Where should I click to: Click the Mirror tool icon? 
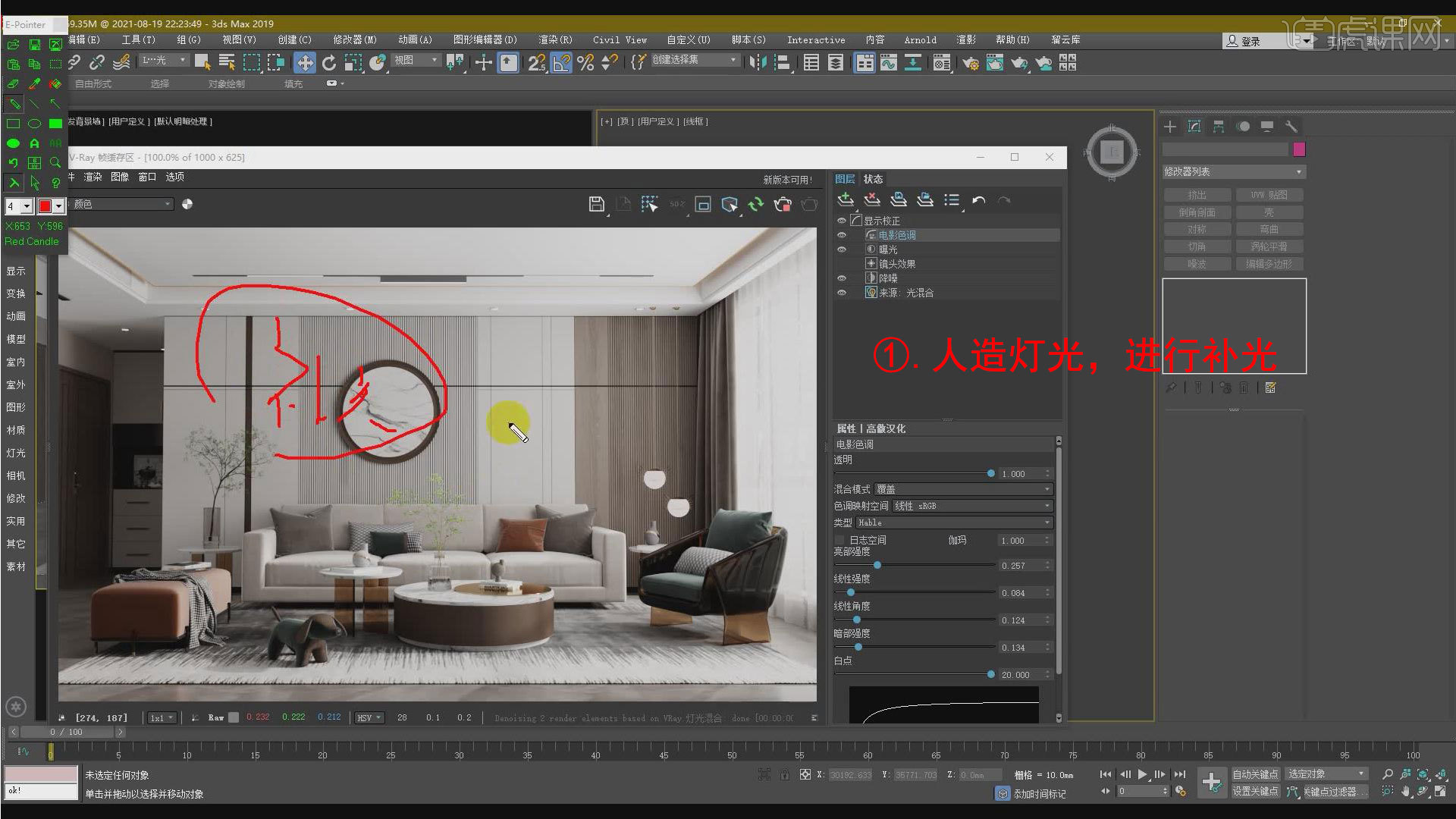(758, 63)
